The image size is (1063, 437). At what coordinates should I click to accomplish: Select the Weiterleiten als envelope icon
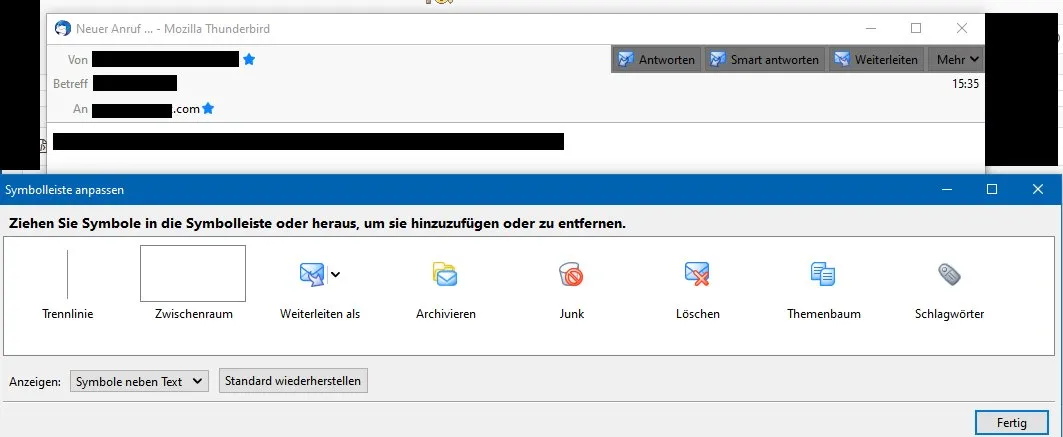(x=313, y=274)
